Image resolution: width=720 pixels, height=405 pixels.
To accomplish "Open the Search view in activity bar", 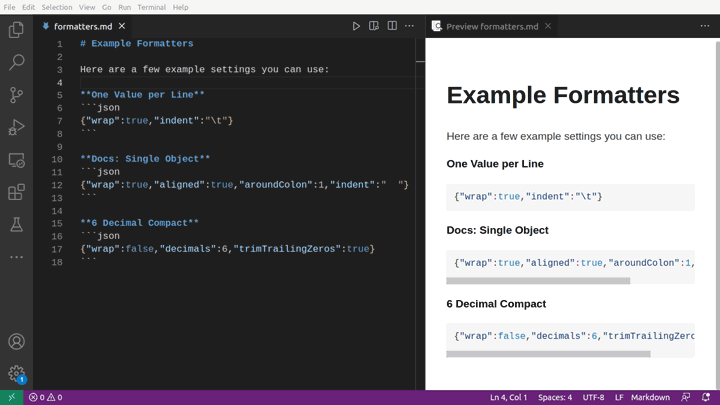I will tap(16, 62).
